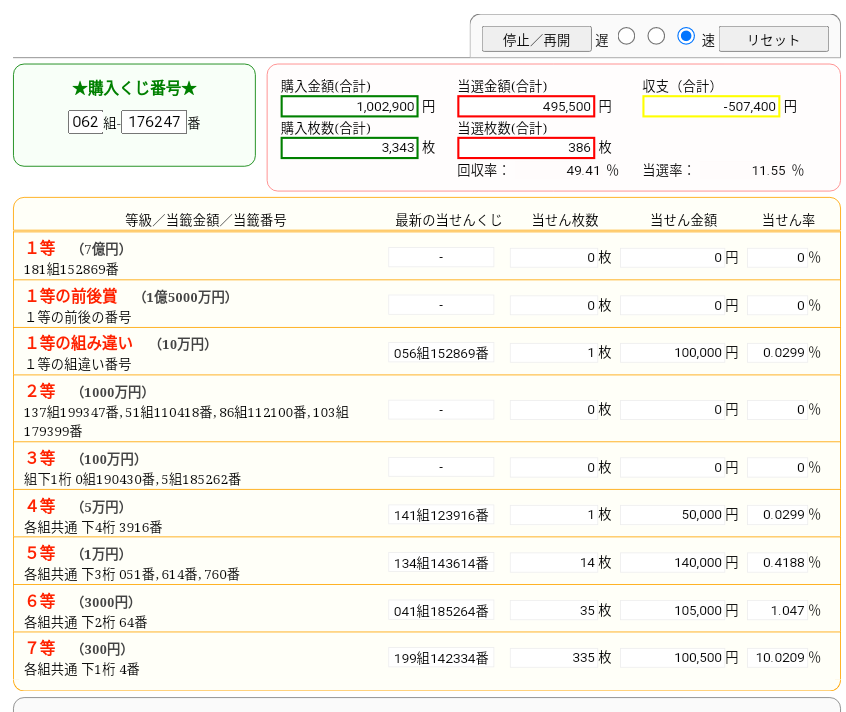Click the 等級／当籤金額／当籤番号 column header
The width and height of the screenshot is (846, 712).
click(206, 220)
